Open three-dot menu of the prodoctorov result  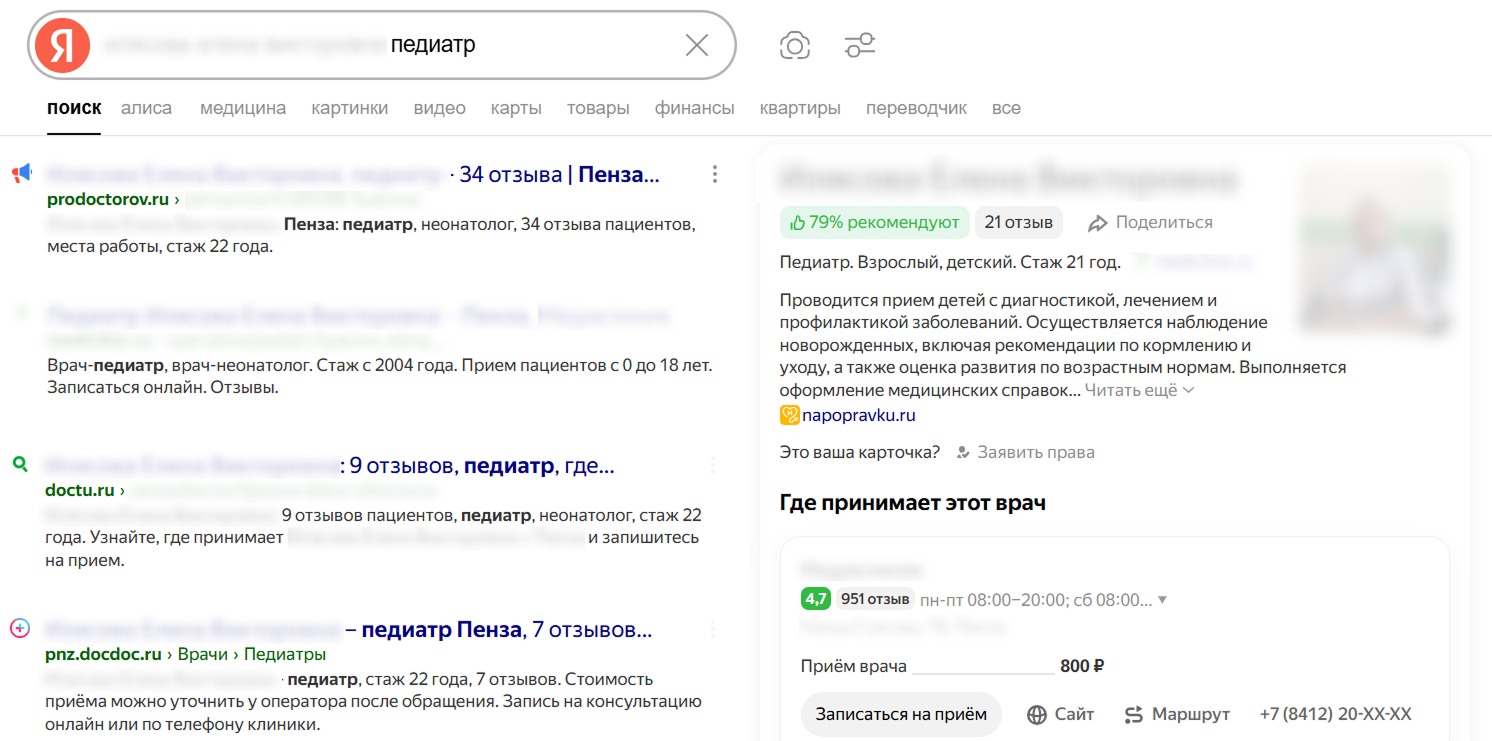(x=715, y=175)
